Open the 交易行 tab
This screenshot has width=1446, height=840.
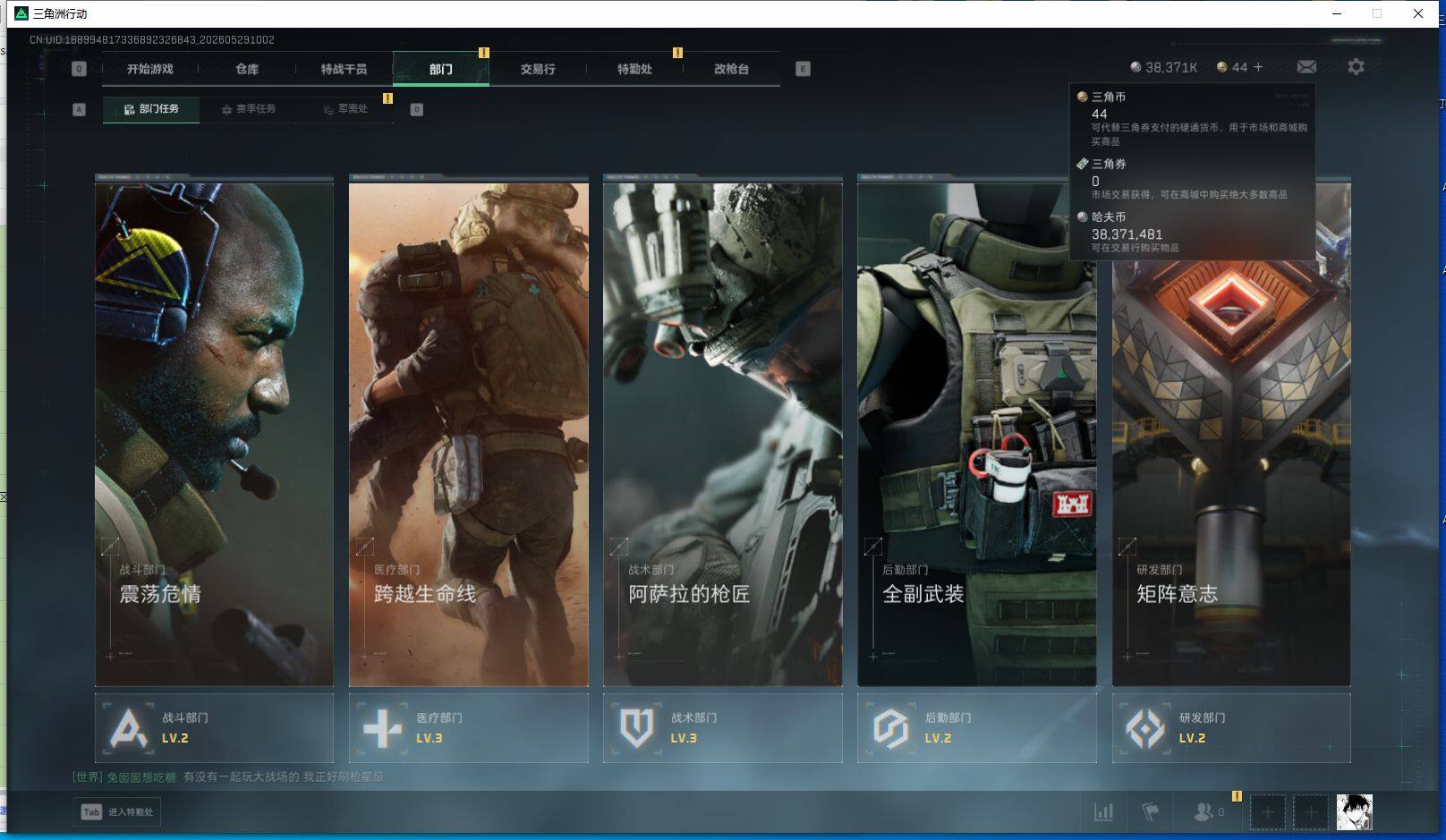point(538,69)
